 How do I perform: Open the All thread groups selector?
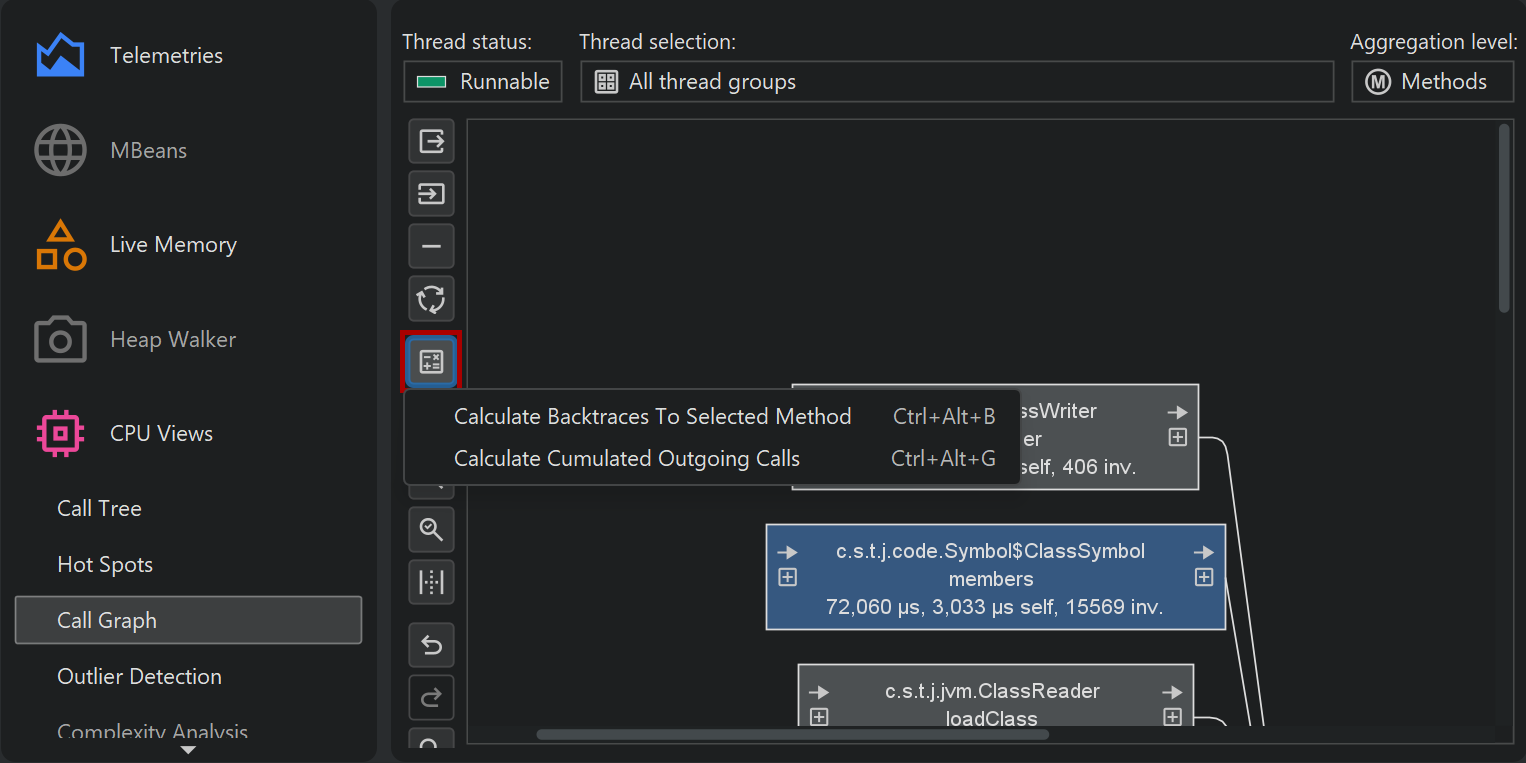pyautogui.click(x=956, y=82)
